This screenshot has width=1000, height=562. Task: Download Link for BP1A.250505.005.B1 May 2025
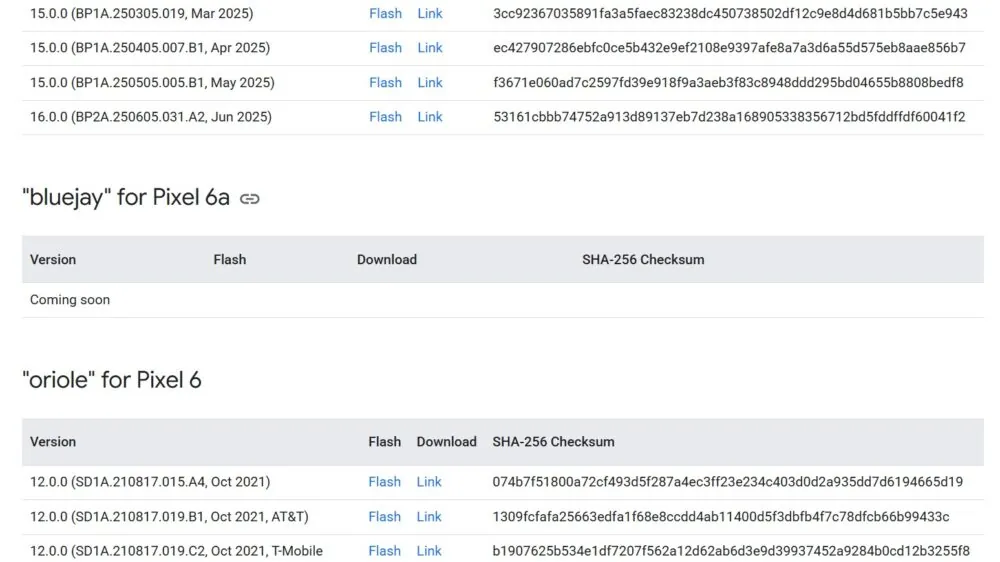[430, 82]
